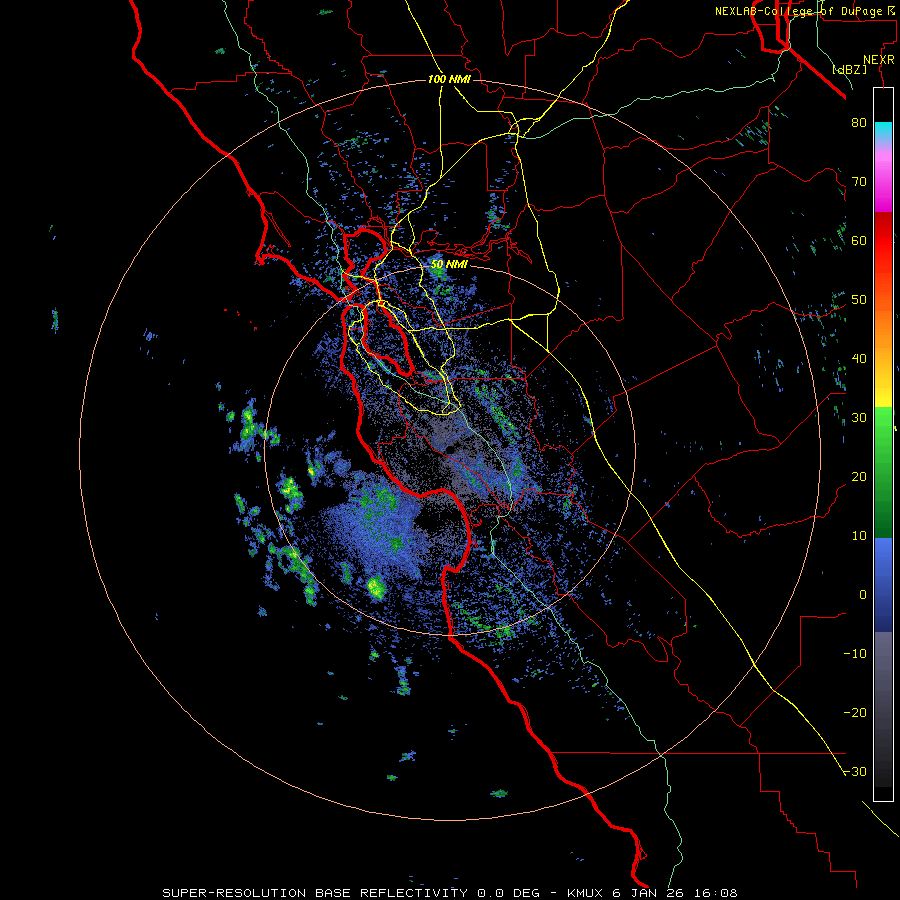This screenshot has width=900, height=900.
Task: Select the 0 value on the dBZ scale
Action: [863, 595]
